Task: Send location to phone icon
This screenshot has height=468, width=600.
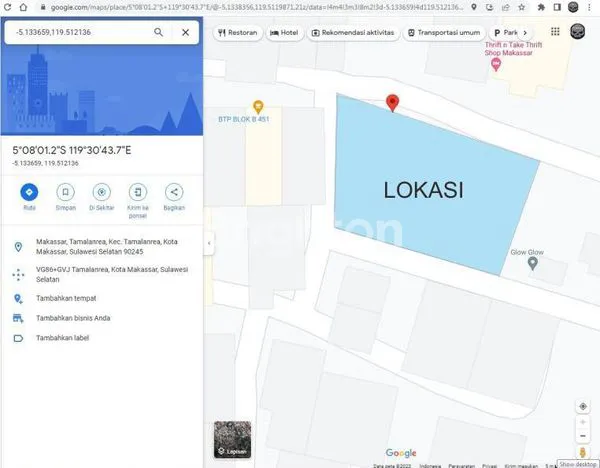Action: click(138, 192)
